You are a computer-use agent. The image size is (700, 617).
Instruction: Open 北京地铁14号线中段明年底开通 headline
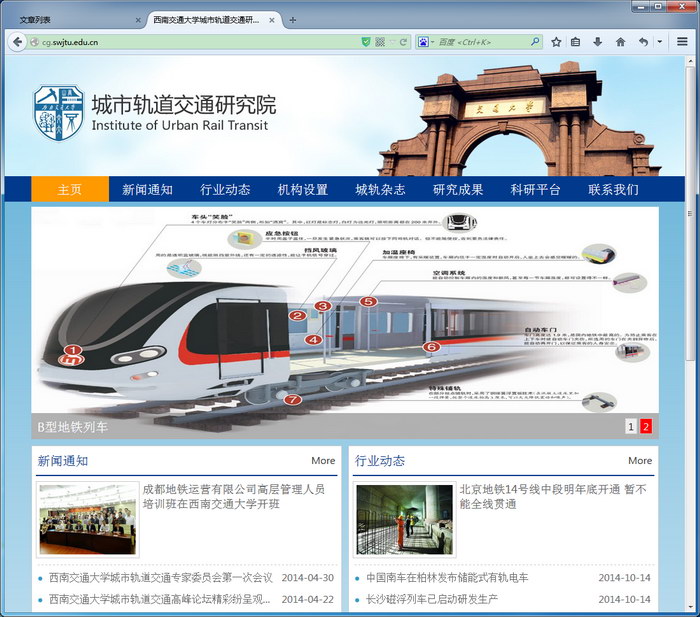click(553, 496)
